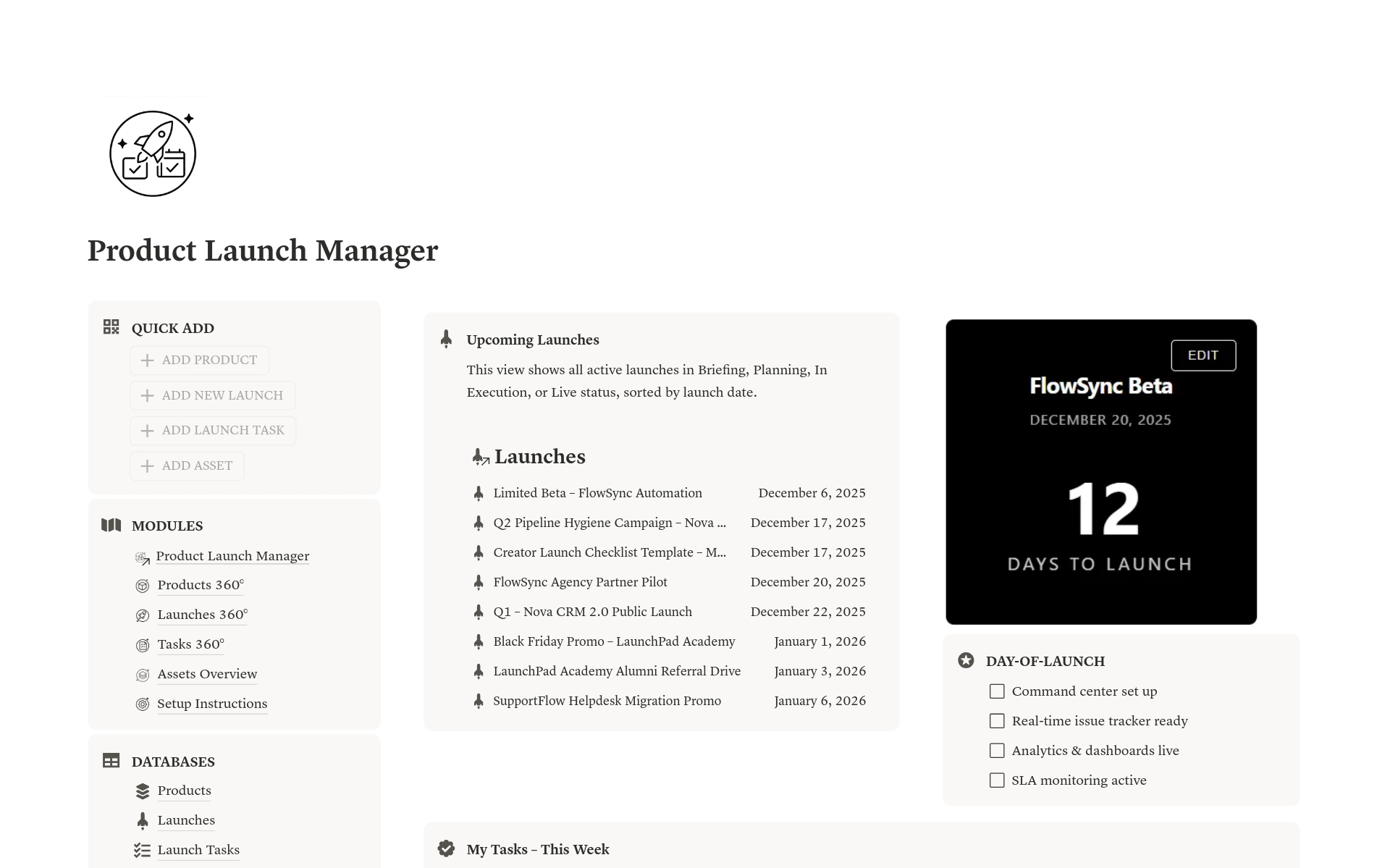Click the rocket page icon above the title
Image resolution: width=1390 pixels, height=868 pixels.
tap(153, 153)
